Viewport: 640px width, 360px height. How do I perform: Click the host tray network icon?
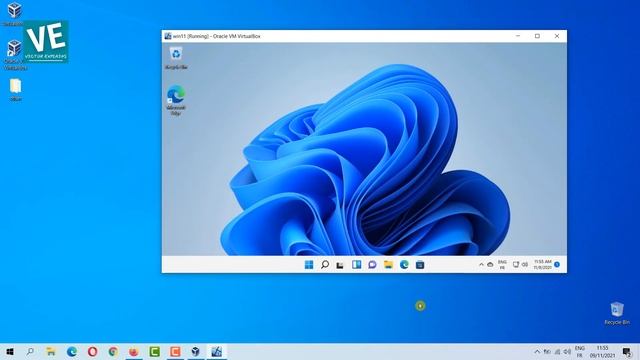click(x=557, y=352)
